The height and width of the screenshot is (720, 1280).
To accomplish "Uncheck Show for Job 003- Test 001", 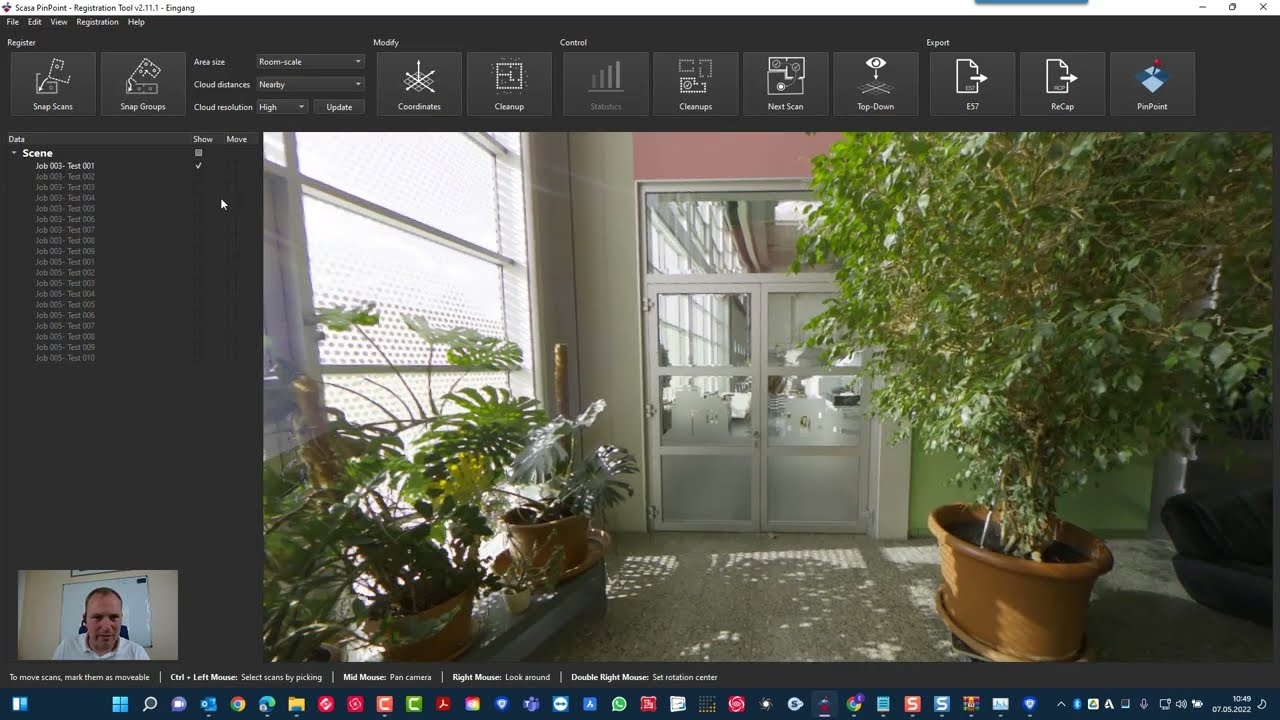I will click(x=198, y=166).
